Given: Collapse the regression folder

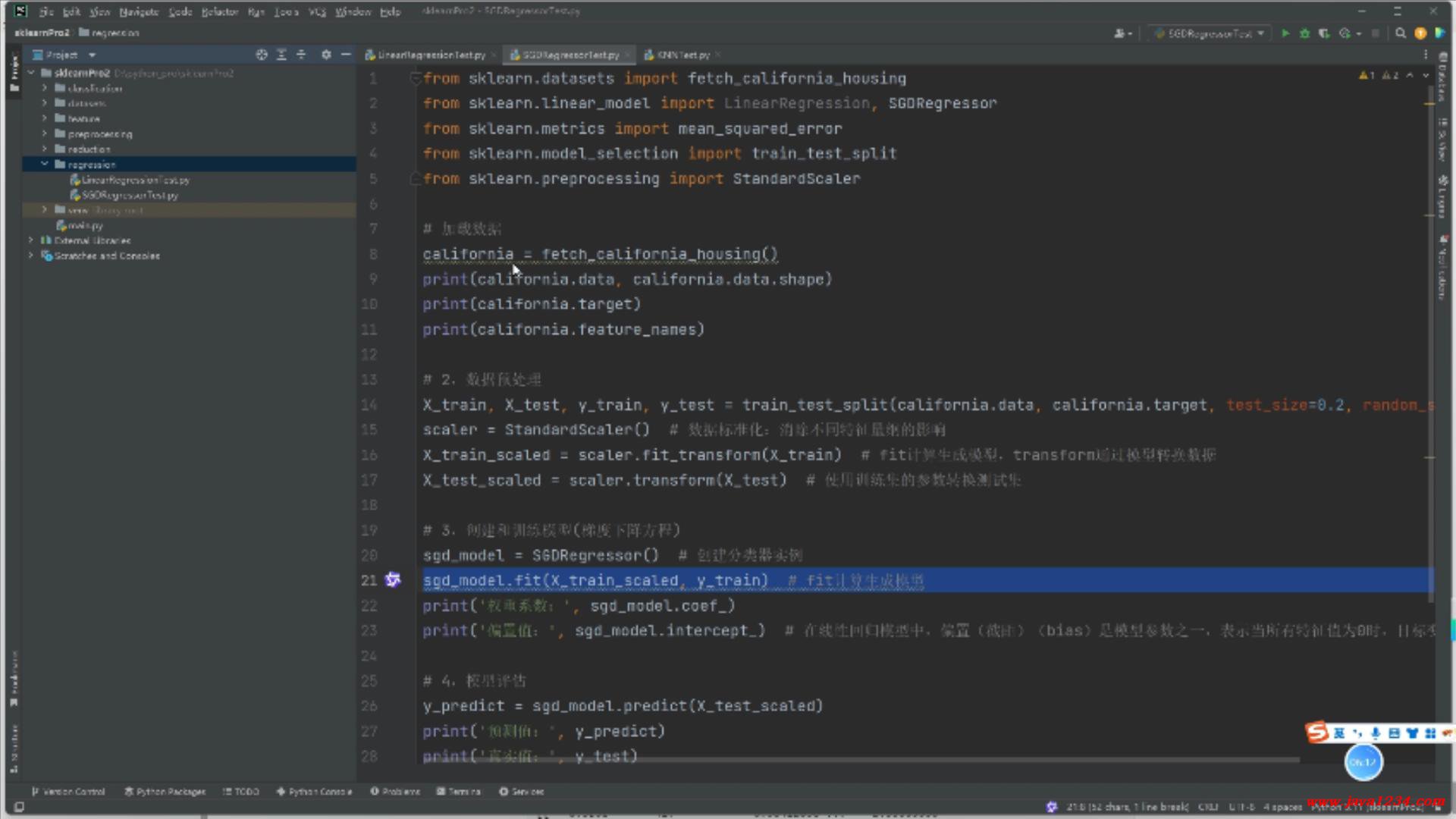Looking at the screenshot, I should point(45,164).
